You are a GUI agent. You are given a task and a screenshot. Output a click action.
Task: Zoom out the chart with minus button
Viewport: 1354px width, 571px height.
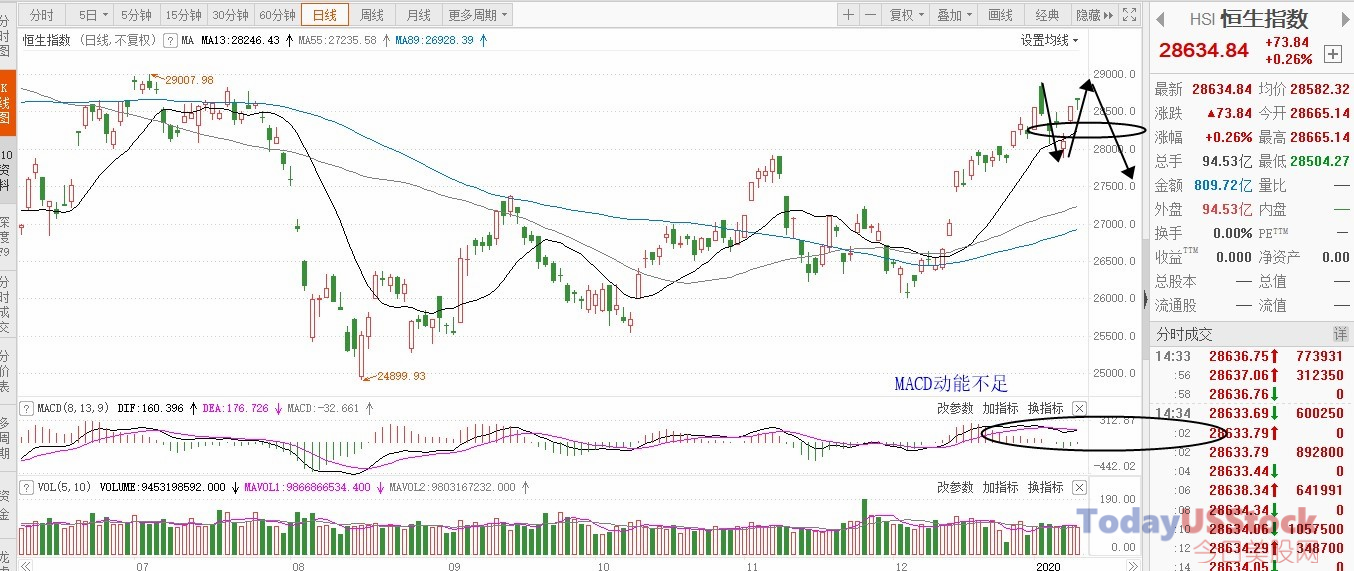pyautogui.click(x=870, y=15)
